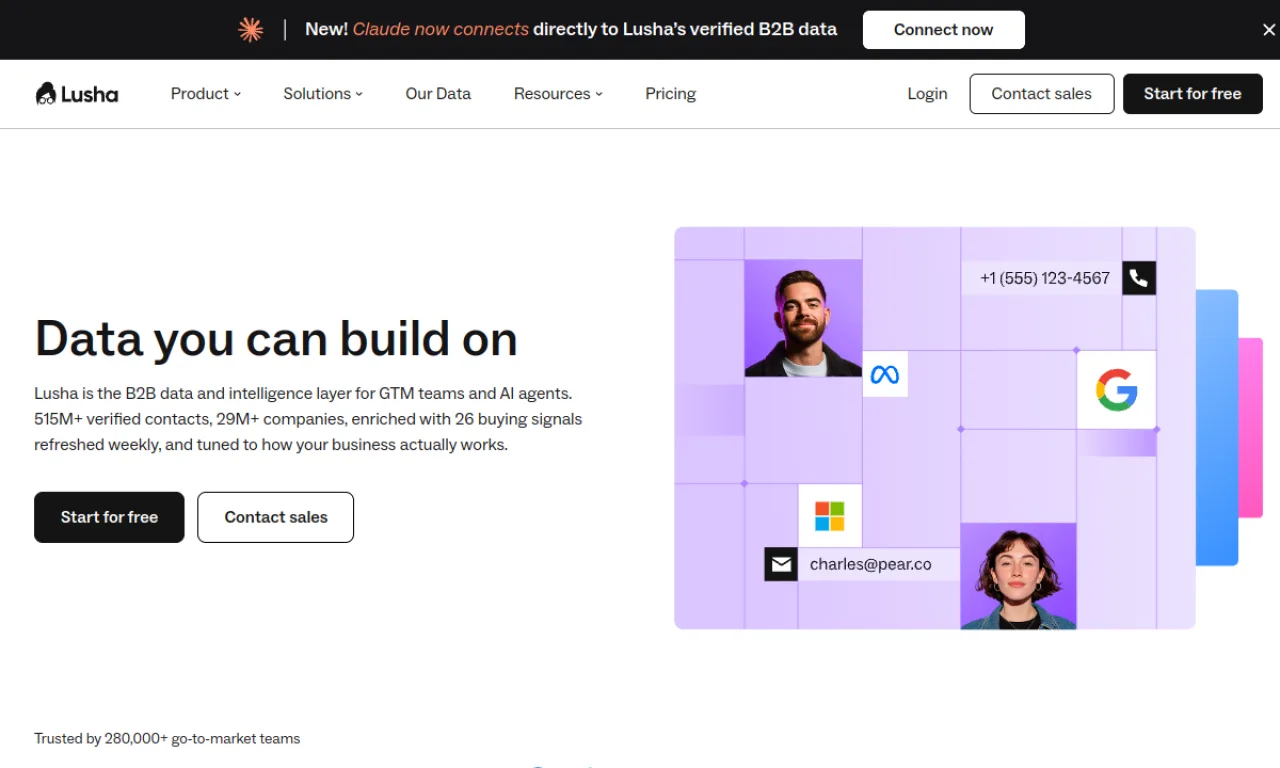
Task: Click the orange Claude starburst icon
Action: tap(250, 30)
